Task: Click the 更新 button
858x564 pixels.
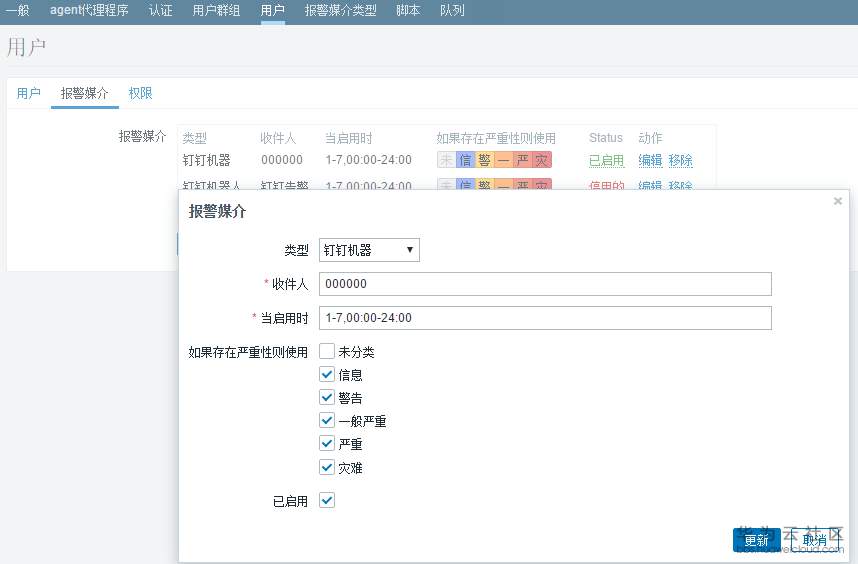Action: pos(756,540)
